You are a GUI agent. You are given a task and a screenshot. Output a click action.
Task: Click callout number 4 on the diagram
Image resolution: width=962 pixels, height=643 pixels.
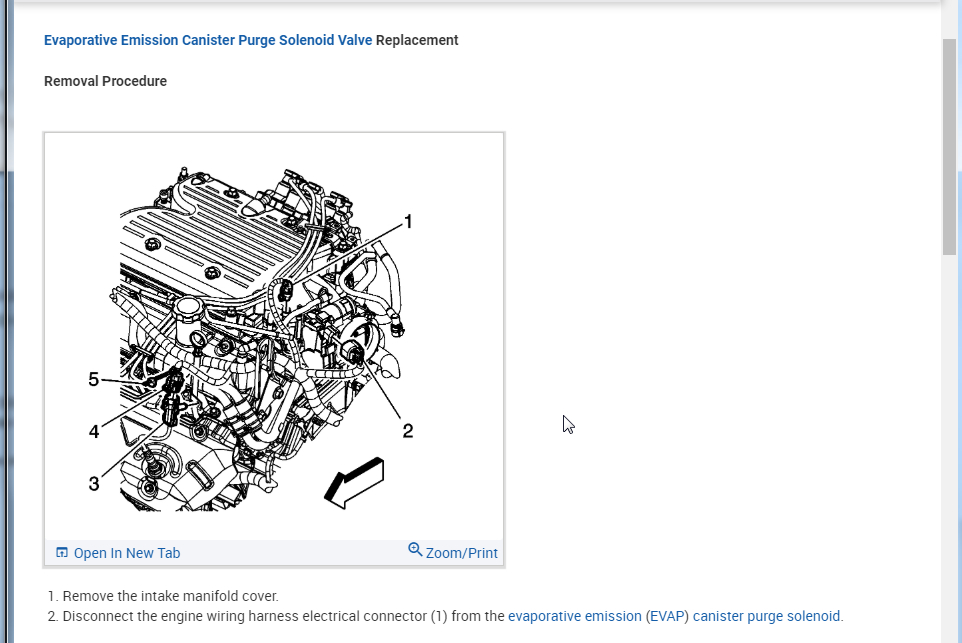(x=94, y=431)
